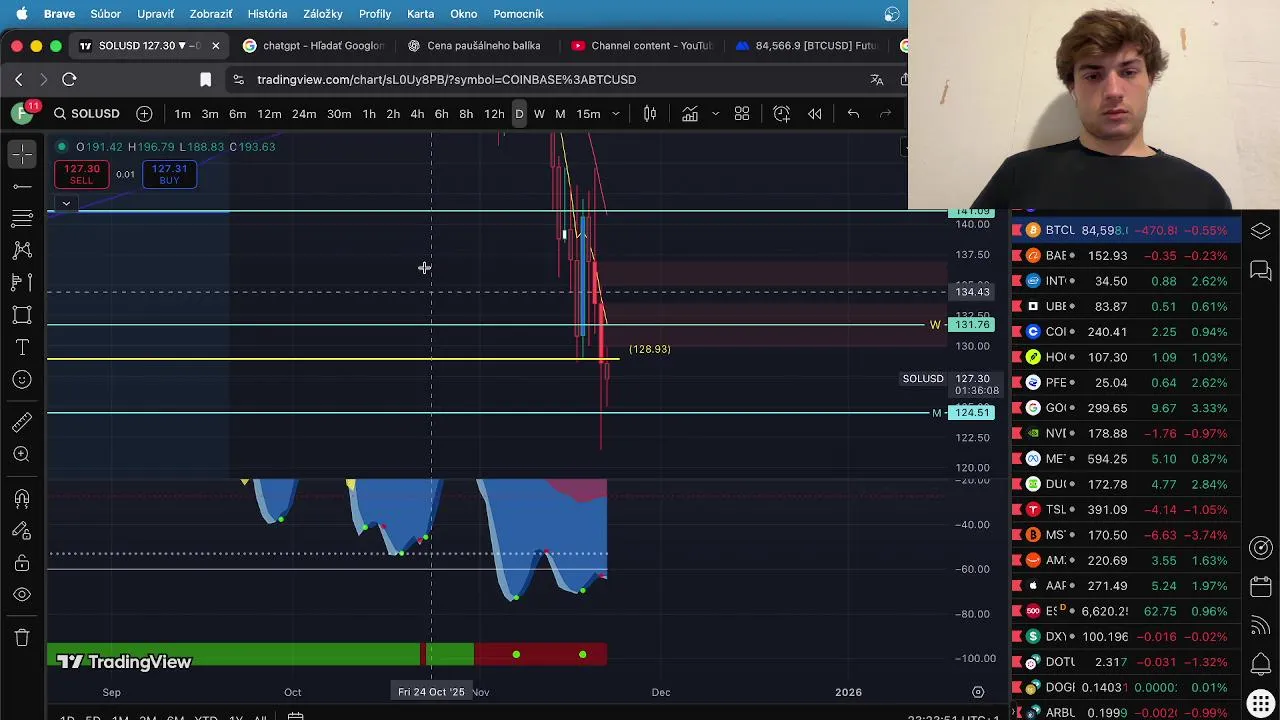The image size is (1280, 720).
Task: Select the 131.76 weekly price label
Action: [972, 325]
